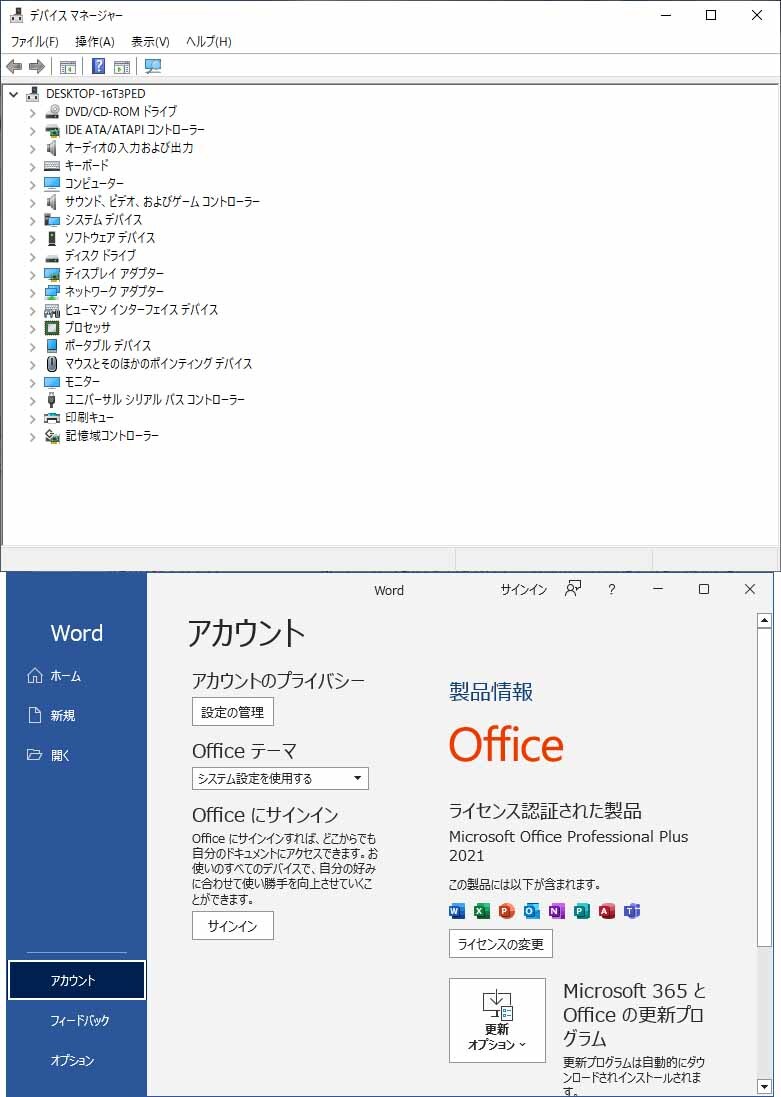Screen dimensions: 781x1097
Task: Expand the ディスプレイ アダプター node
Action: [x=32, y=274]
